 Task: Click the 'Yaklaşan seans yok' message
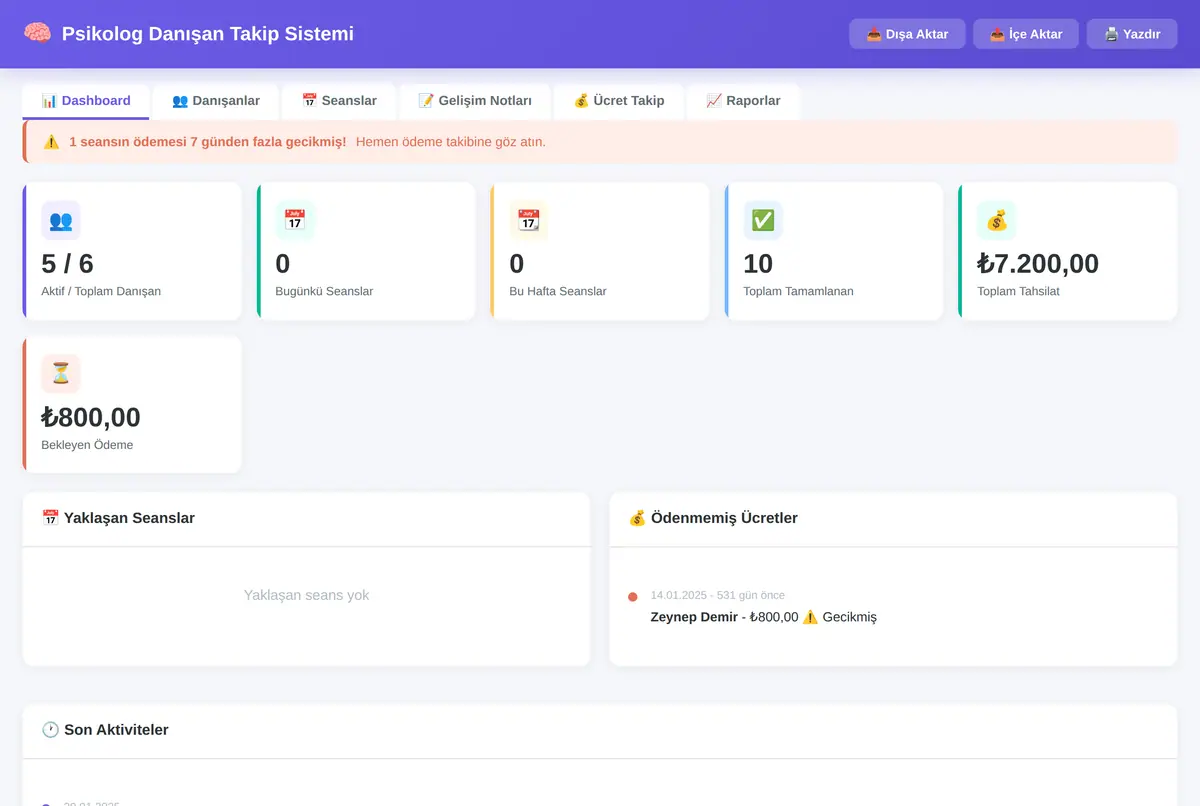[x=307, y=595]
